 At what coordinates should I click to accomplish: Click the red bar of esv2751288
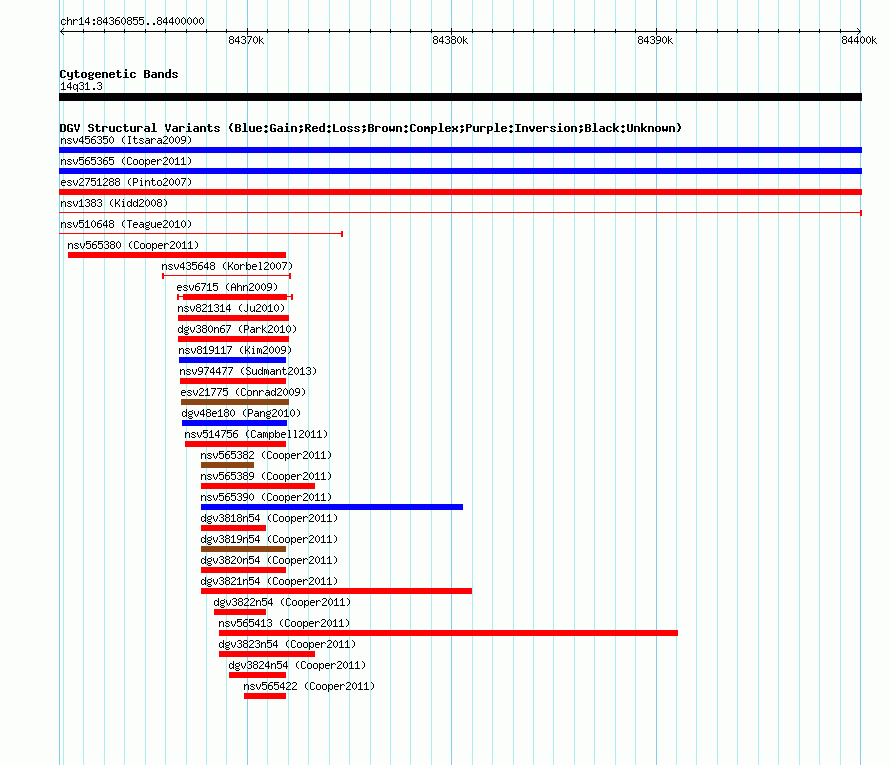coord(460,192)
